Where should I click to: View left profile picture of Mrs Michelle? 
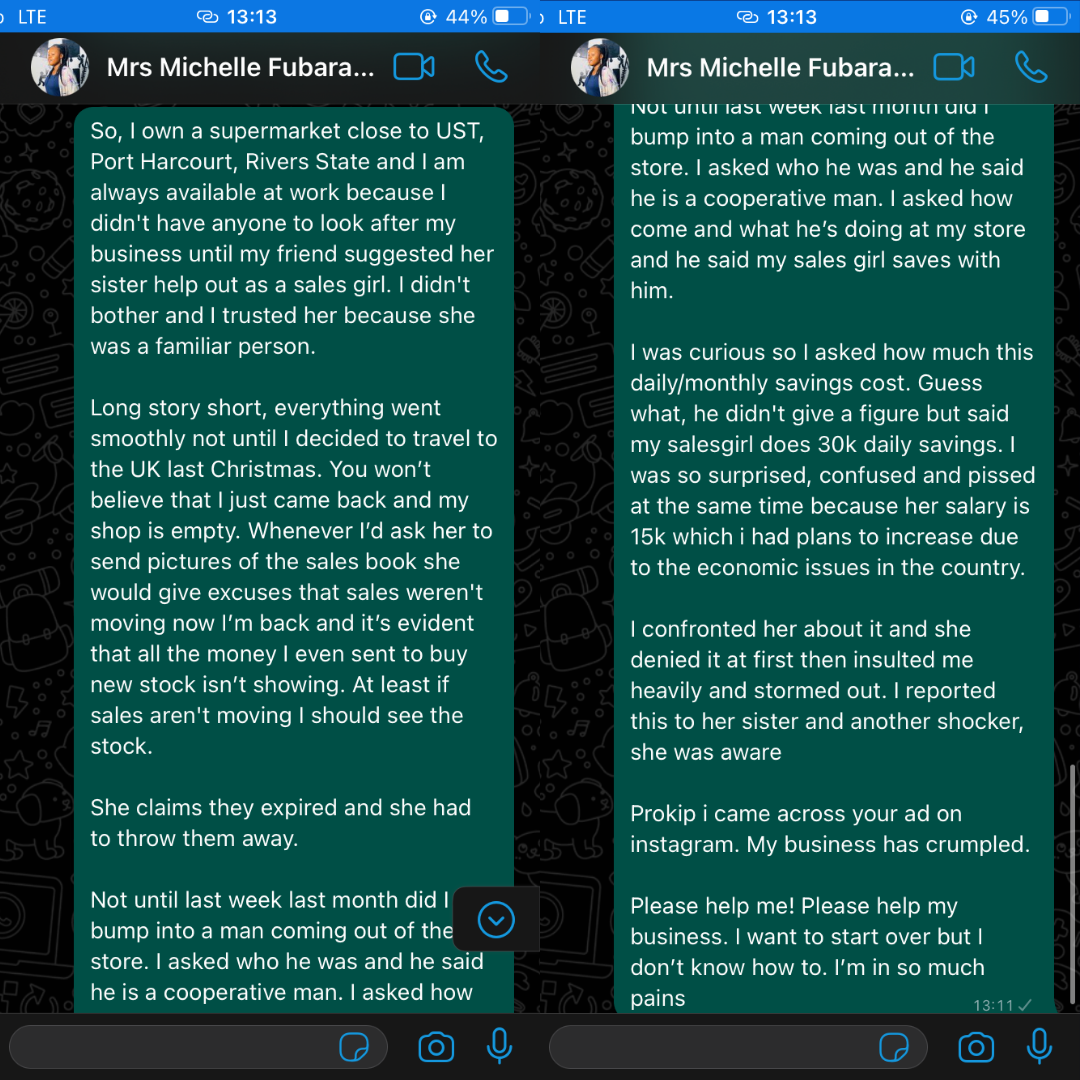tap(60, 68)
